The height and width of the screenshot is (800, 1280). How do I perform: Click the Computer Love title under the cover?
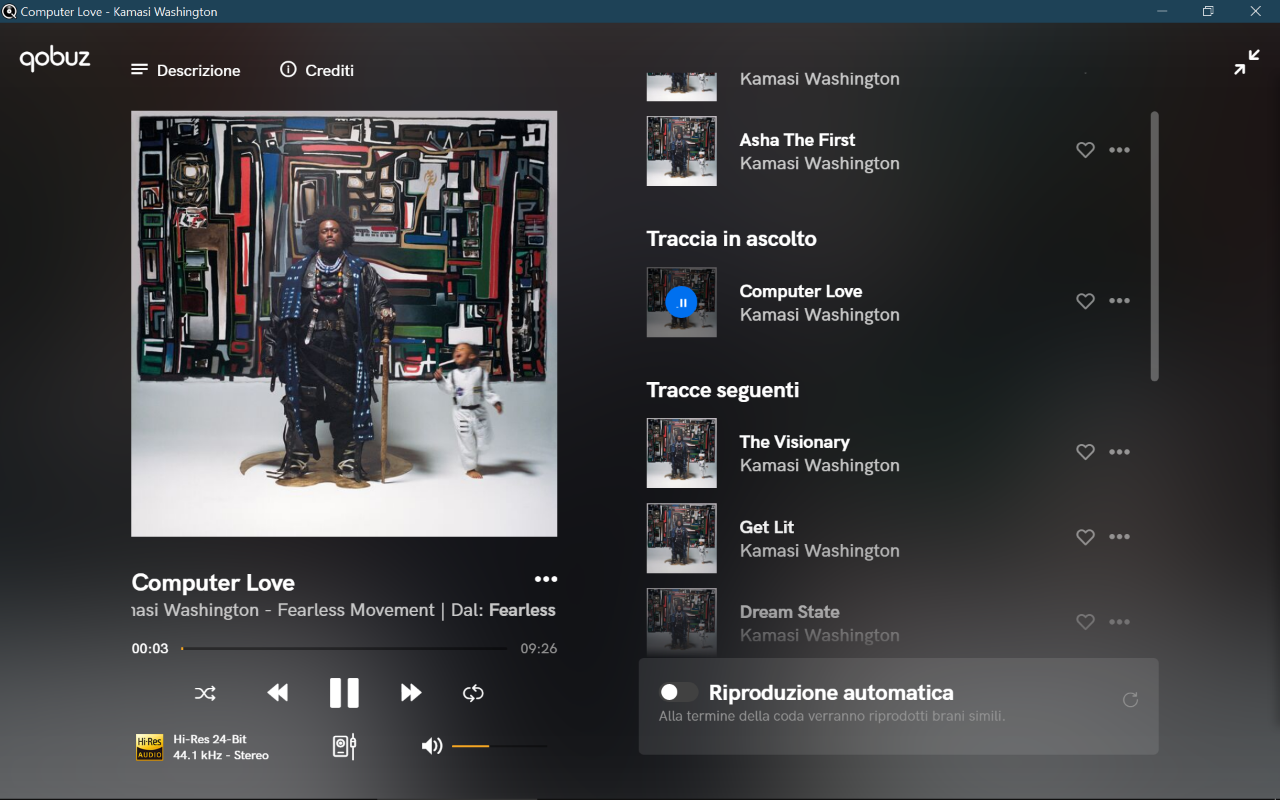213,583
